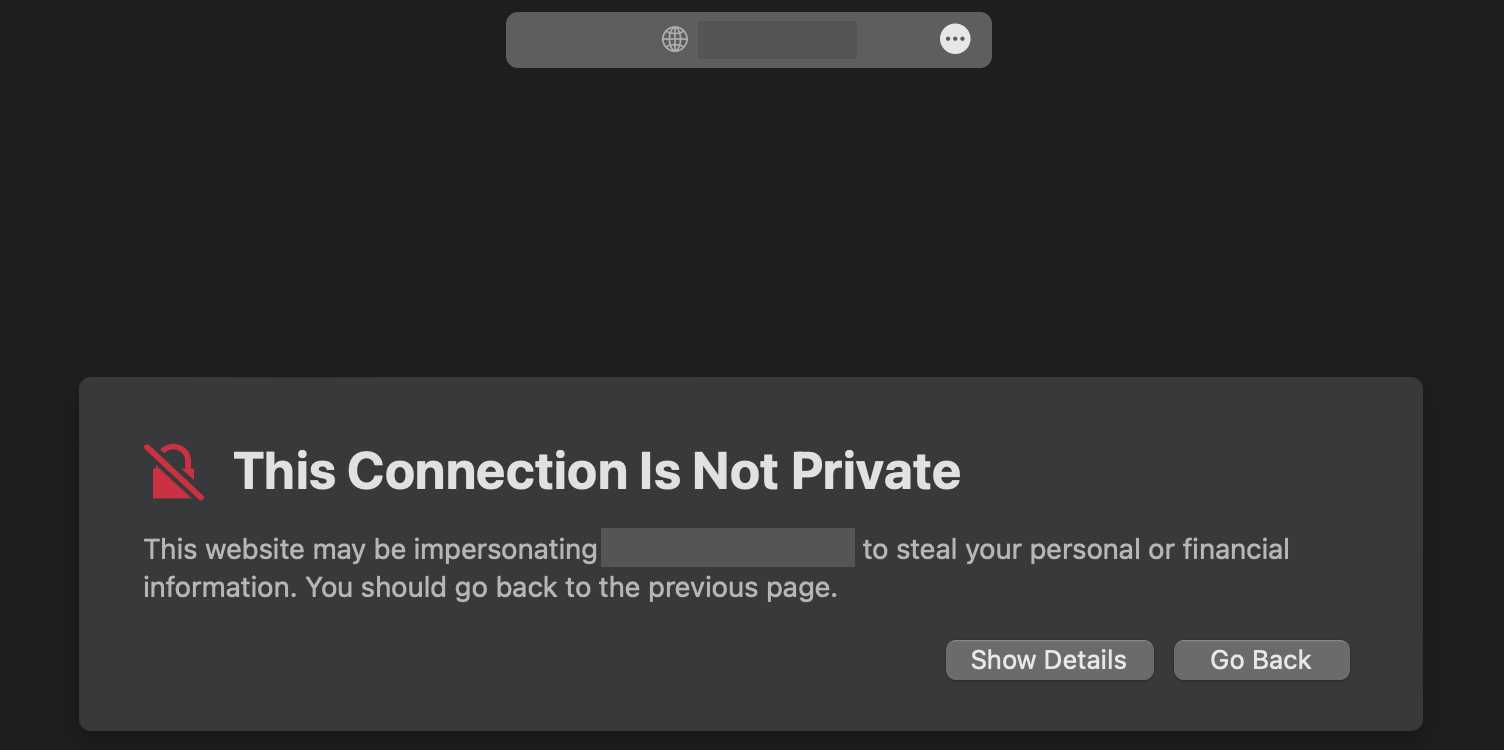Click the "to steal your personal or financial" text
Viewport: 1504px width, 750px height.
coord(1075,549)
